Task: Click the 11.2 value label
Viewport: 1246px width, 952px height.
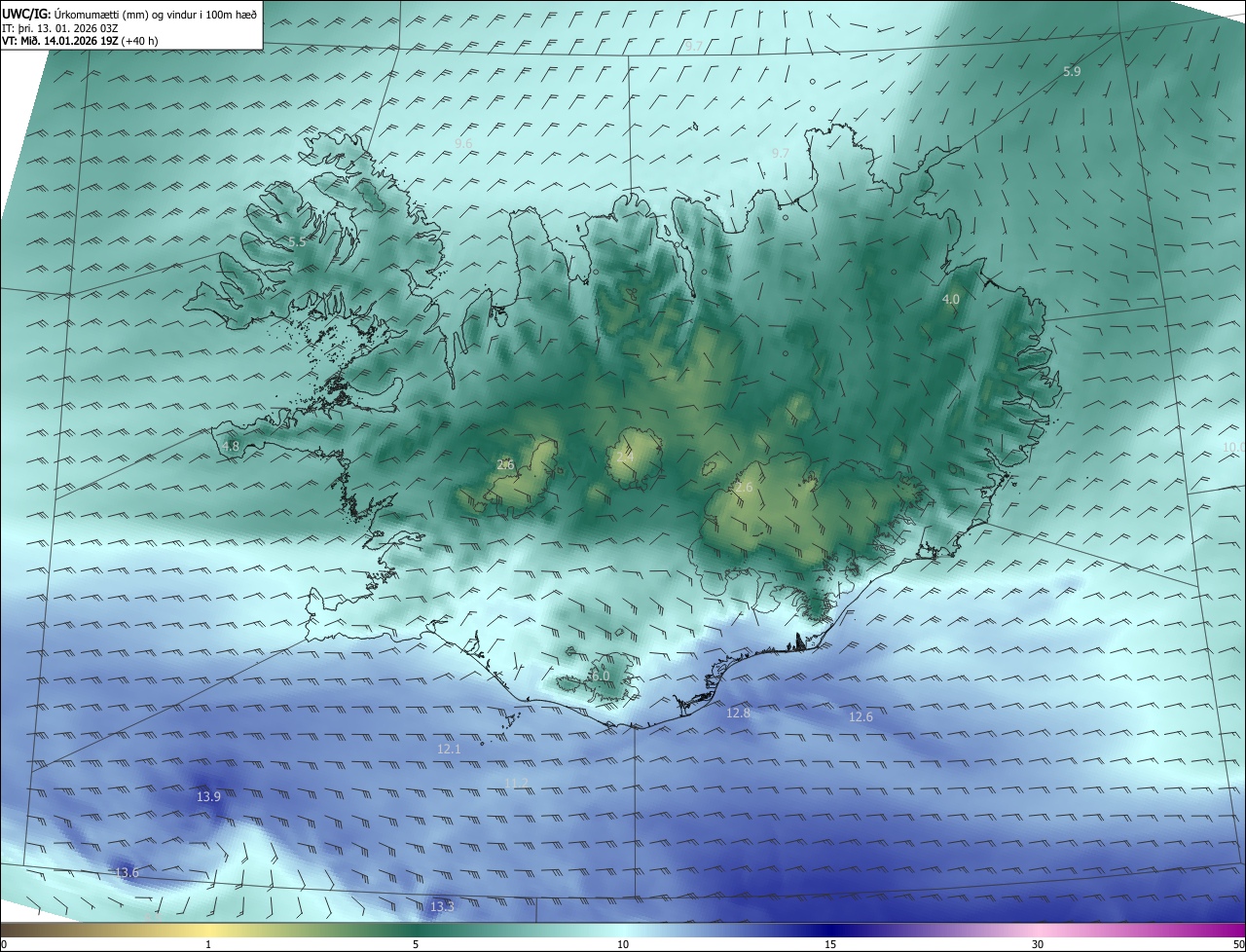Action: [x=517, y=783]
